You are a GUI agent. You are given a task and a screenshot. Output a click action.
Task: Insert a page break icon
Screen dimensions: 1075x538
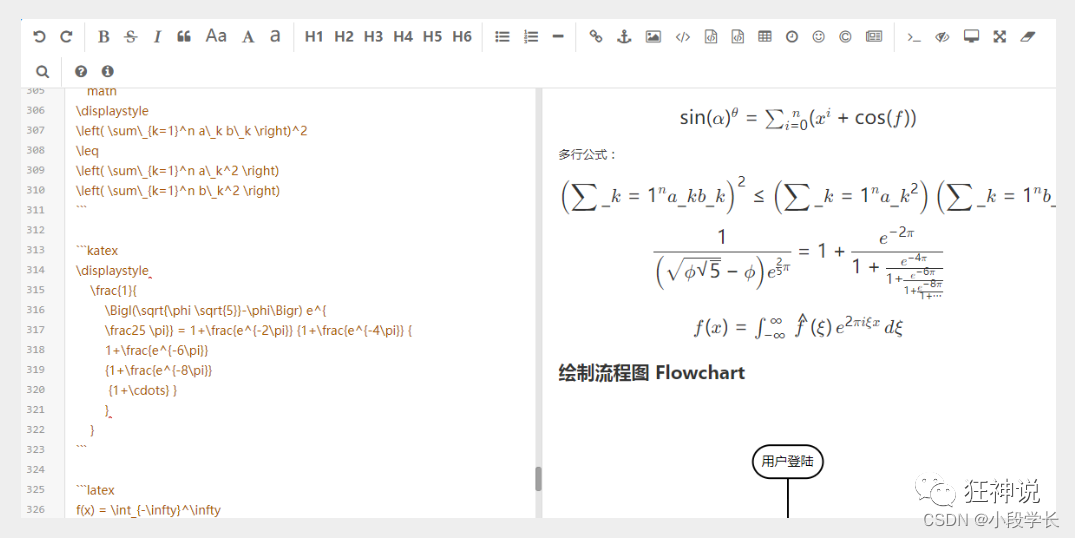coord(873,37)
